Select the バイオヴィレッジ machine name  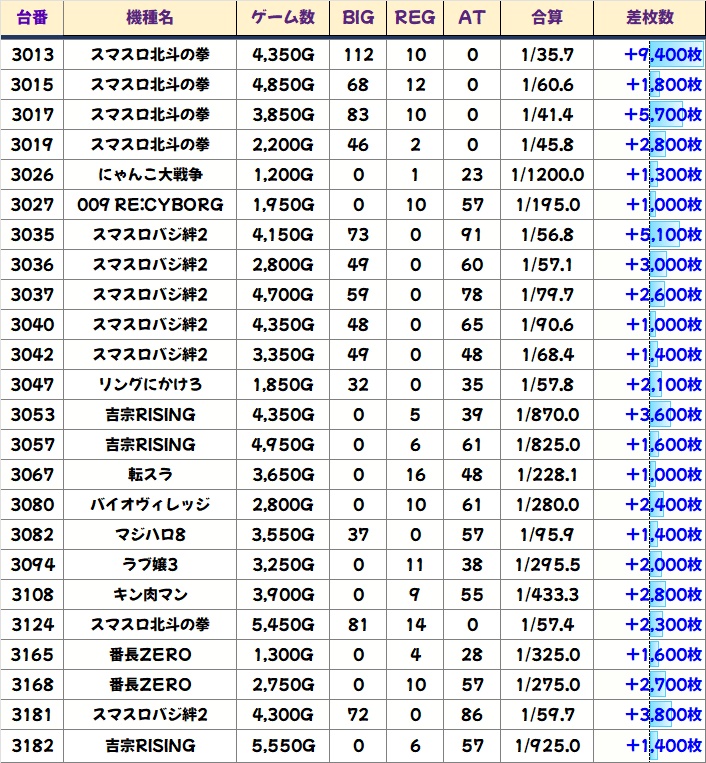pyautogui.click(x=150, y=505)
